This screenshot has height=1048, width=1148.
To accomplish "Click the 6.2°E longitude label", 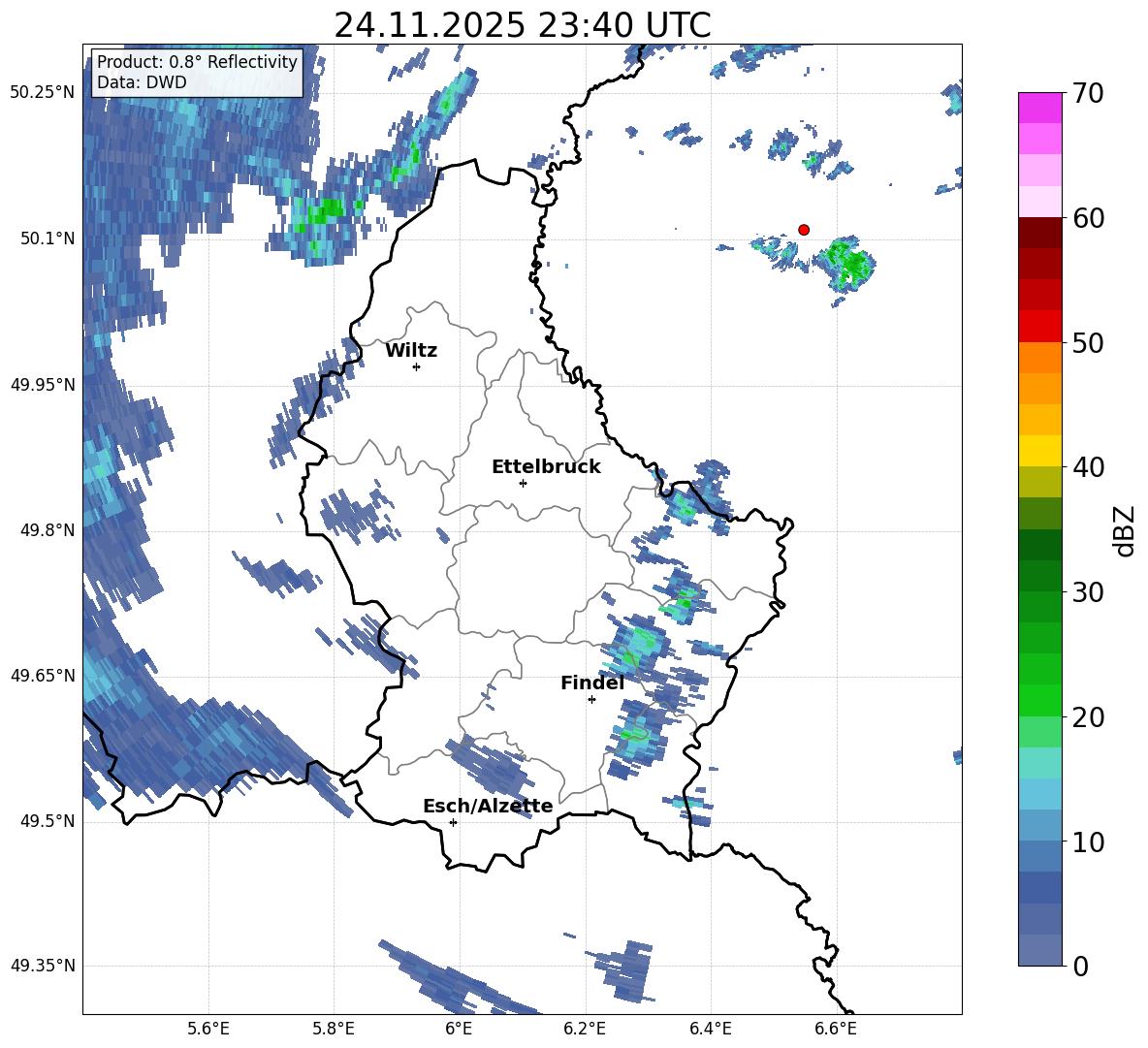I will tap(585, 1029).
